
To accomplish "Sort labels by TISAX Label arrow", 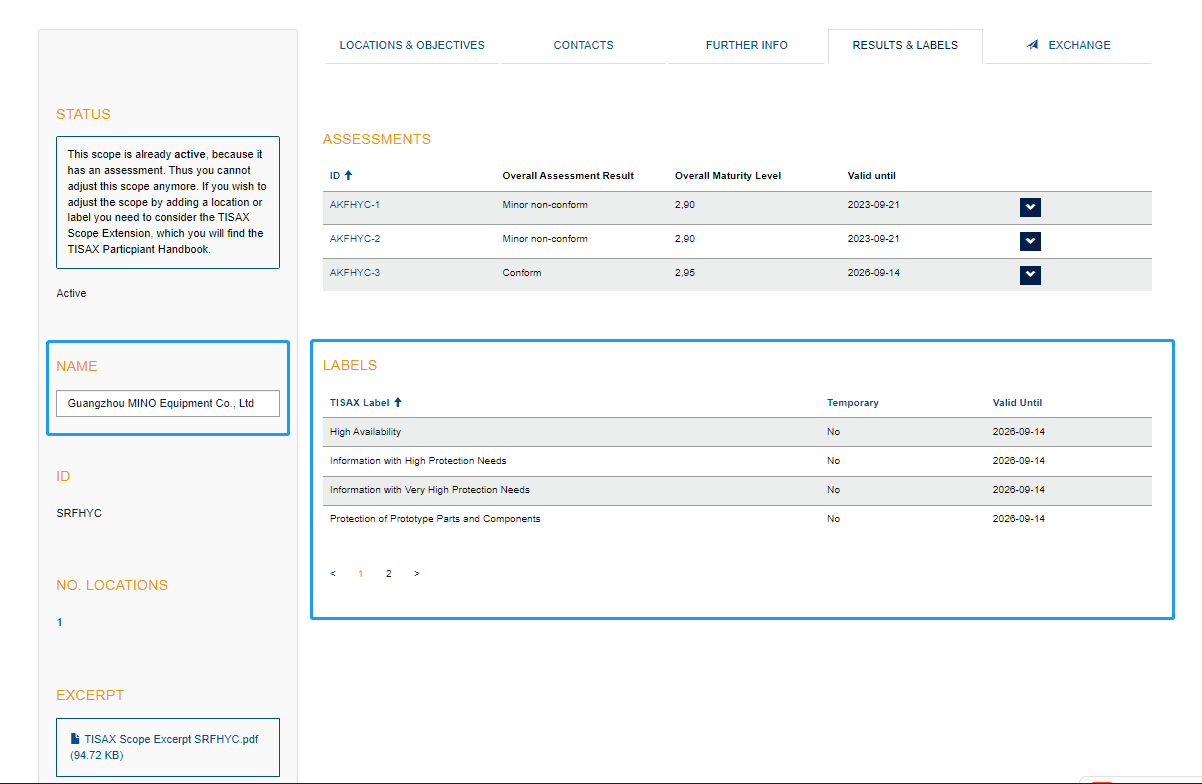I will pyautogui.click(x=398, y=403).
